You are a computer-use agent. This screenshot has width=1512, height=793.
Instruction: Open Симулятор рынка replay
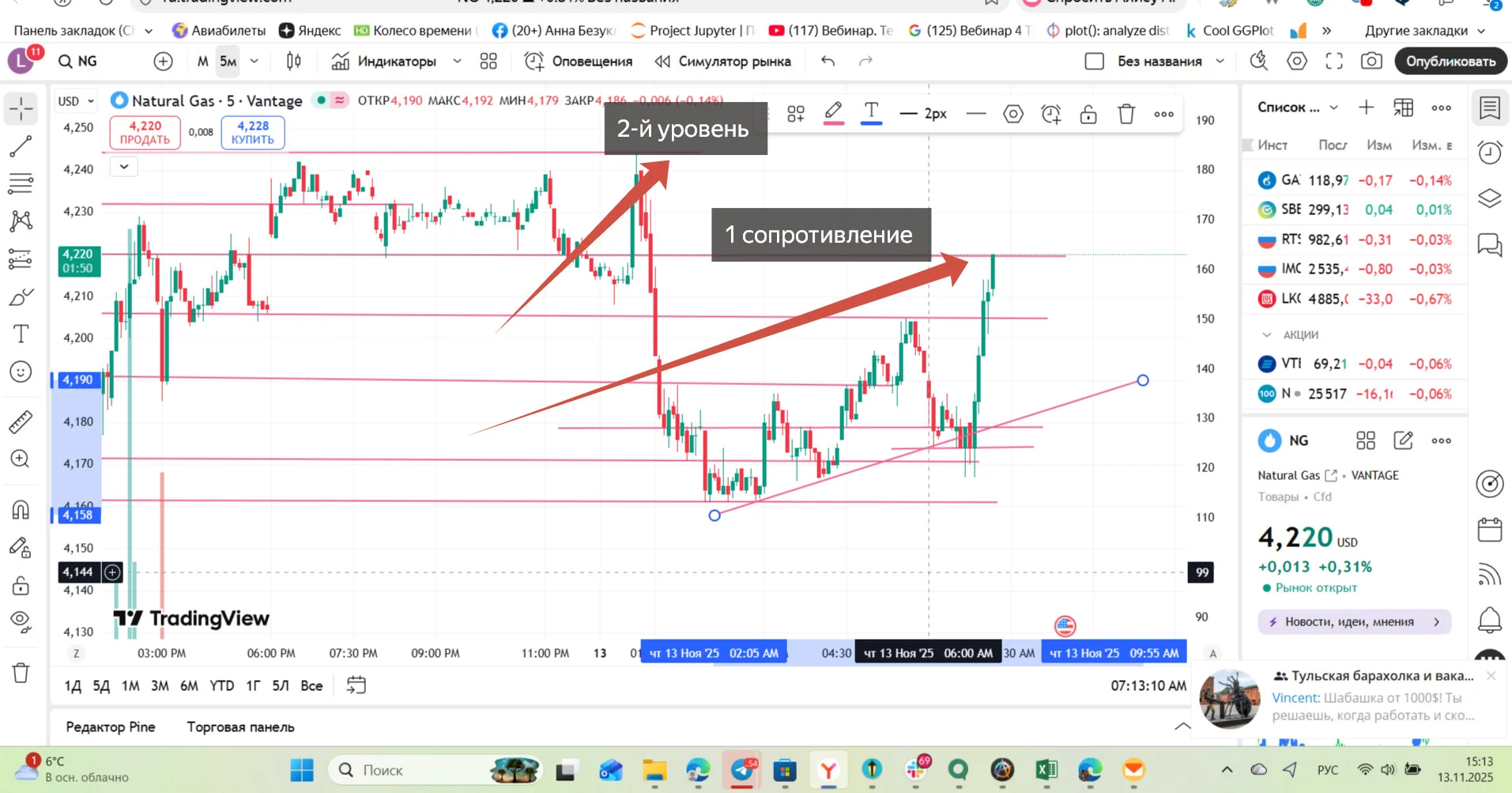coord(722,61)
